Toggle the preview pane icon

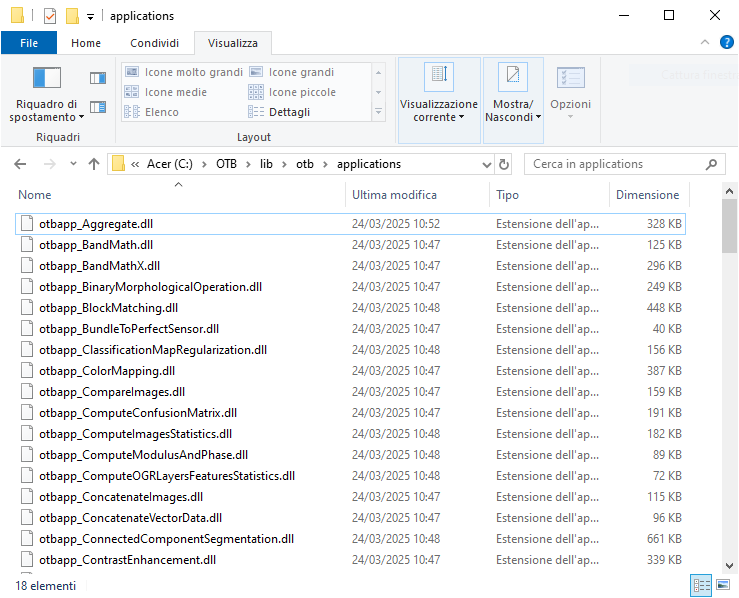98,78
